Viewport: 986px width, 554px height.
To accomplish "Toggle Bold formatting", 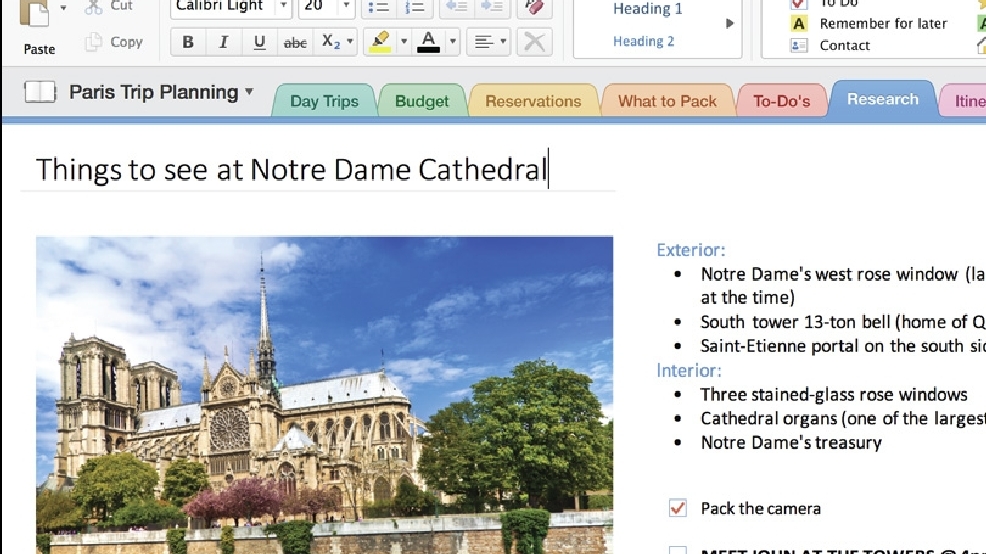I will point(187,42).
